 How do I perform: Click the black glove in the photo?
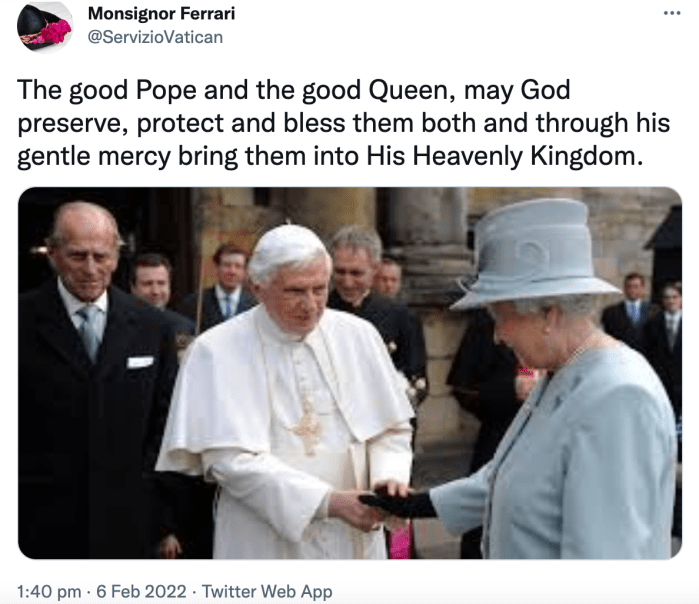(x=399, y=502)
